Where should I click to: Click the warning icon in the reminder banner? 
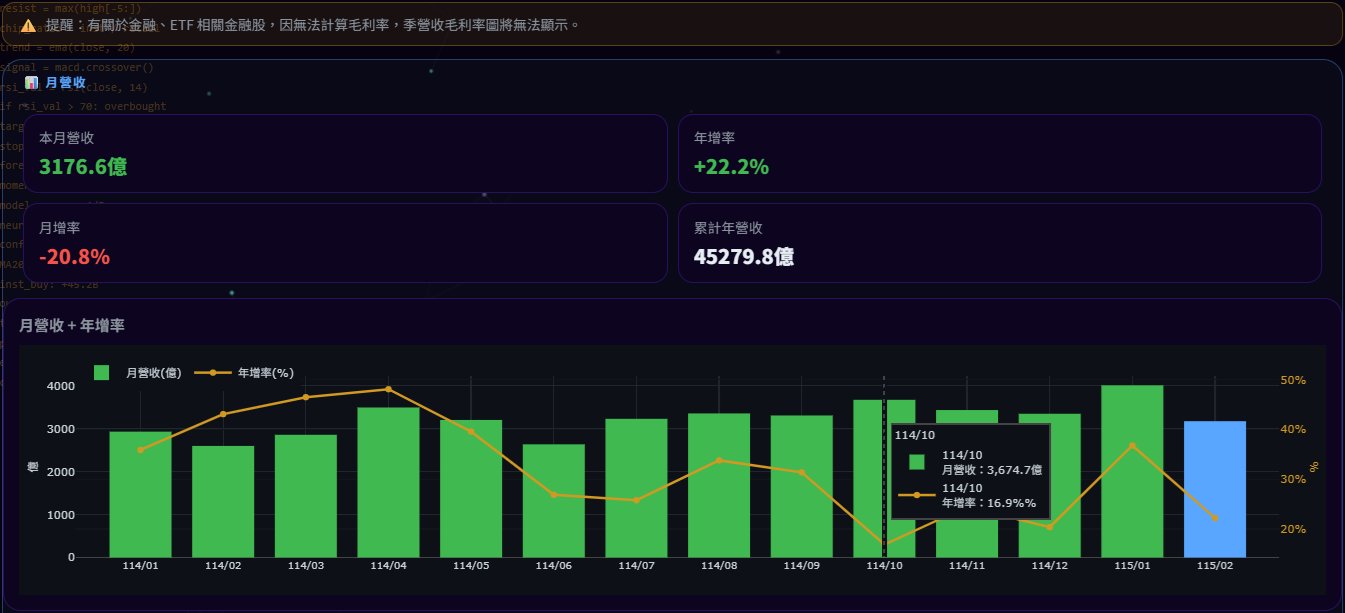[28, 24]
